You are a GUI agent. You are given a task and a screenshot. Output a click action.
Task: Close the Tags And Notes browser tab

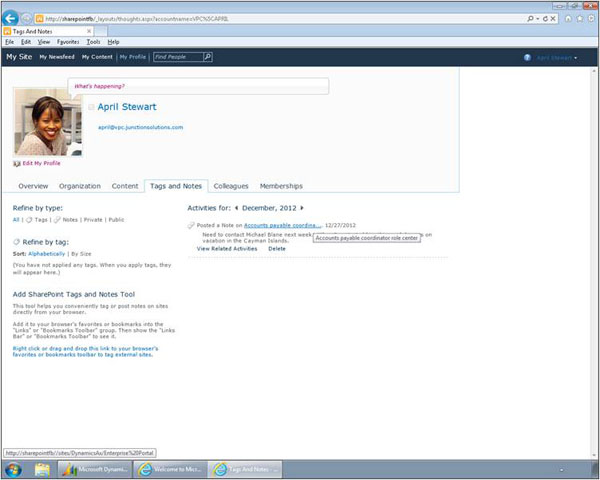click(89, 31)
